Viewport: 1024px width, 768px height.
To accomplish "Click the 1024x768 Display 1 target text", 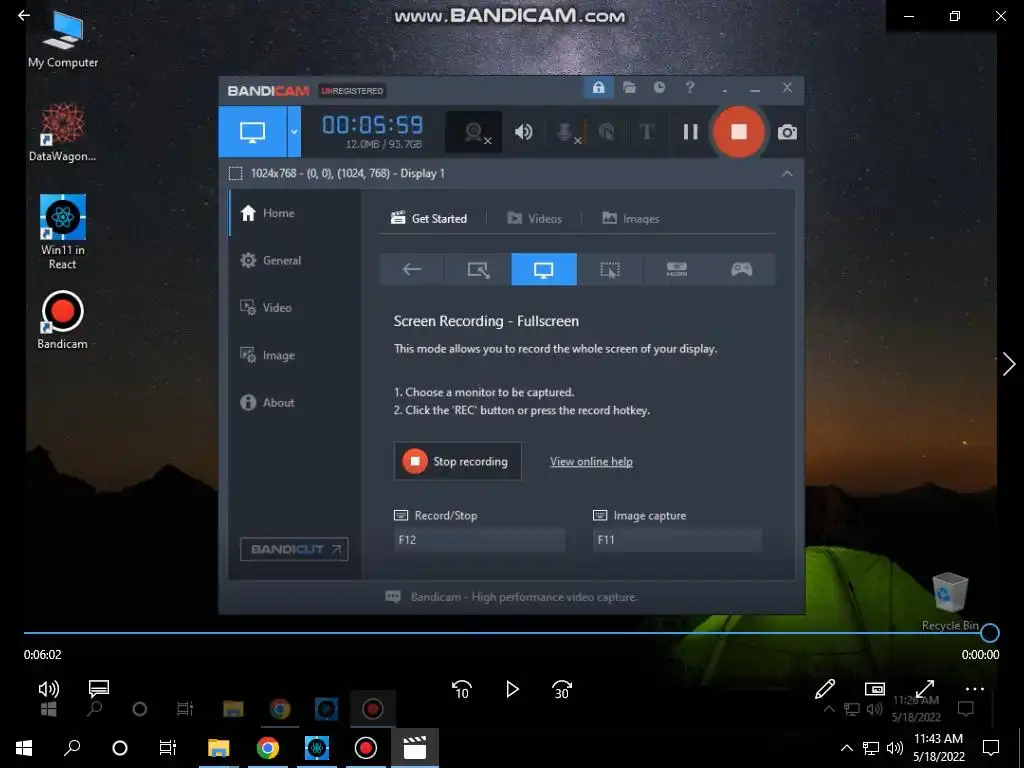I will [x=347, y=174].
